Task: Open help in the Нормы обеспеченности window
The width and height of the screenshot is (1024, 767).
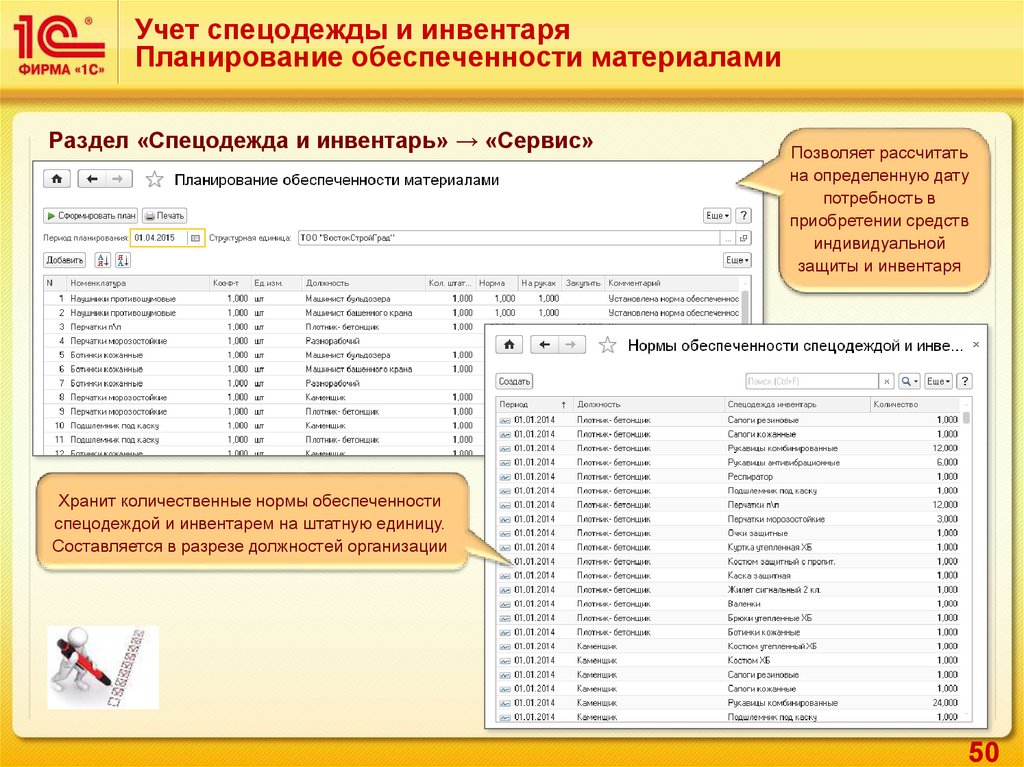Action: [964, 382]
